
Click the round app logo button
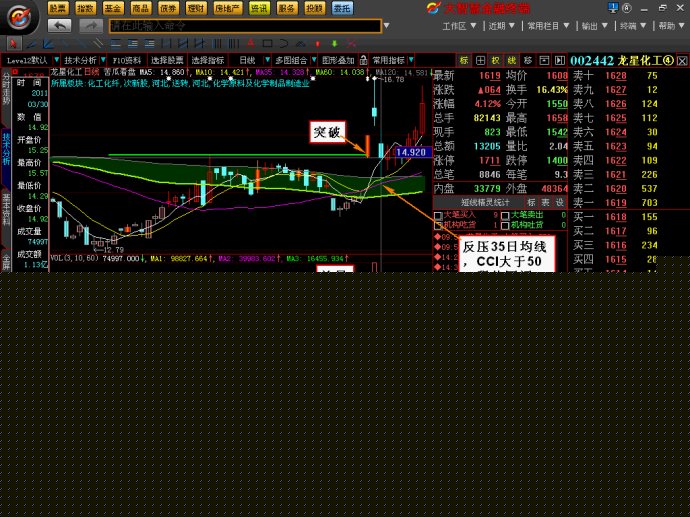pyautogui.click(x=20, y=17)
